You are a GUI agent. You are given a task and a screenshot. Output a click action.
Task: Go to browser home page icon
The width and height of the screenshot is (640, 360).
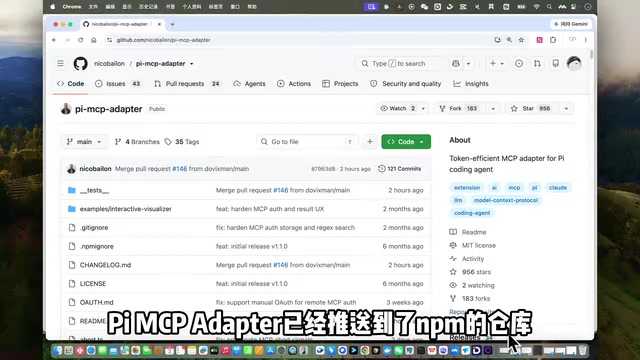(x=93, y=40)
